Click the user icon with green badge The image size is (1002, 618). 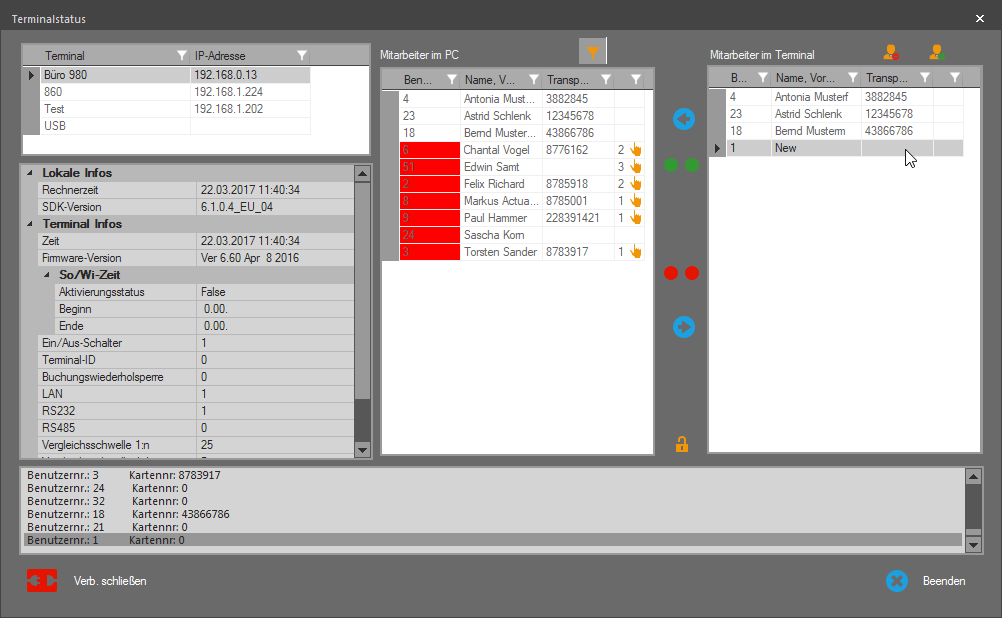click(936, 53)
